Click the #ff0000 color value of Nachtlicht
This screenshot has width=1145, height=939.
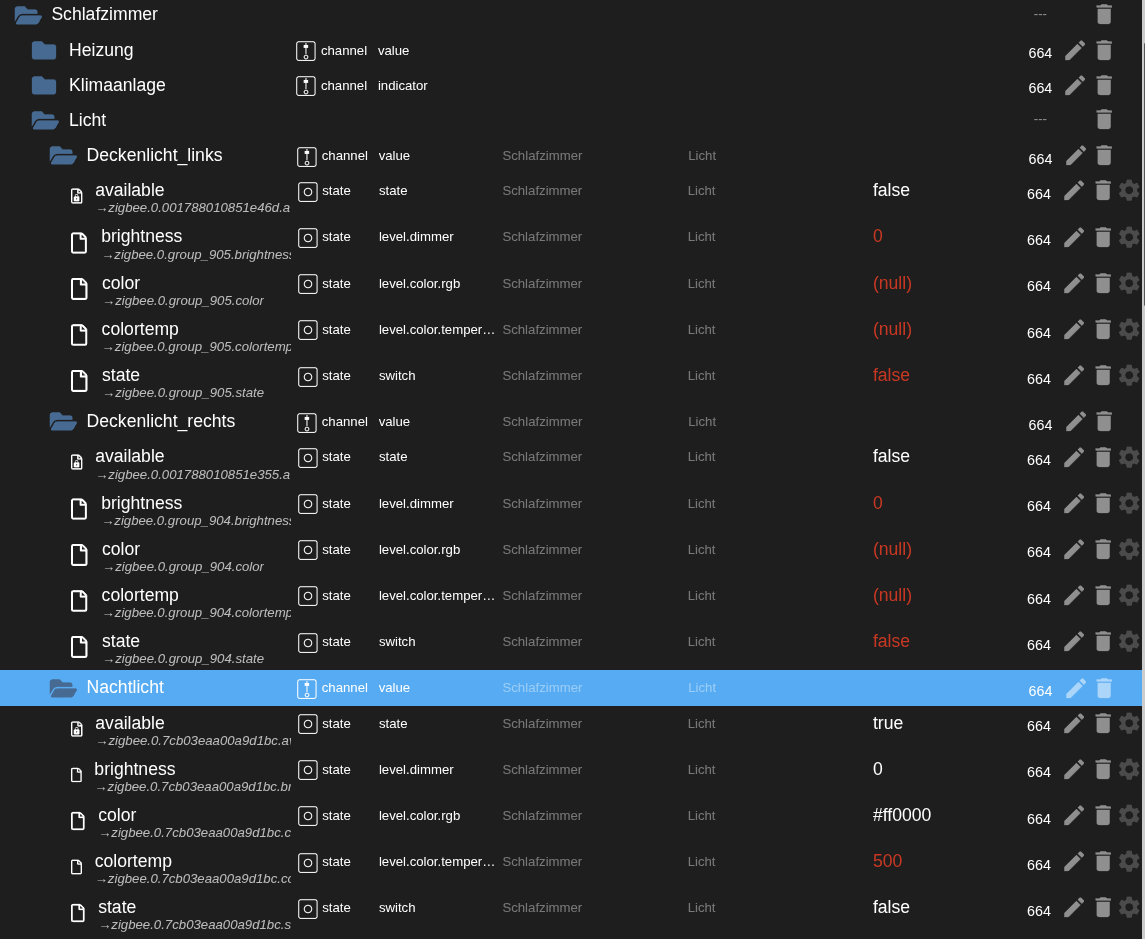click(x=902, y=815)
